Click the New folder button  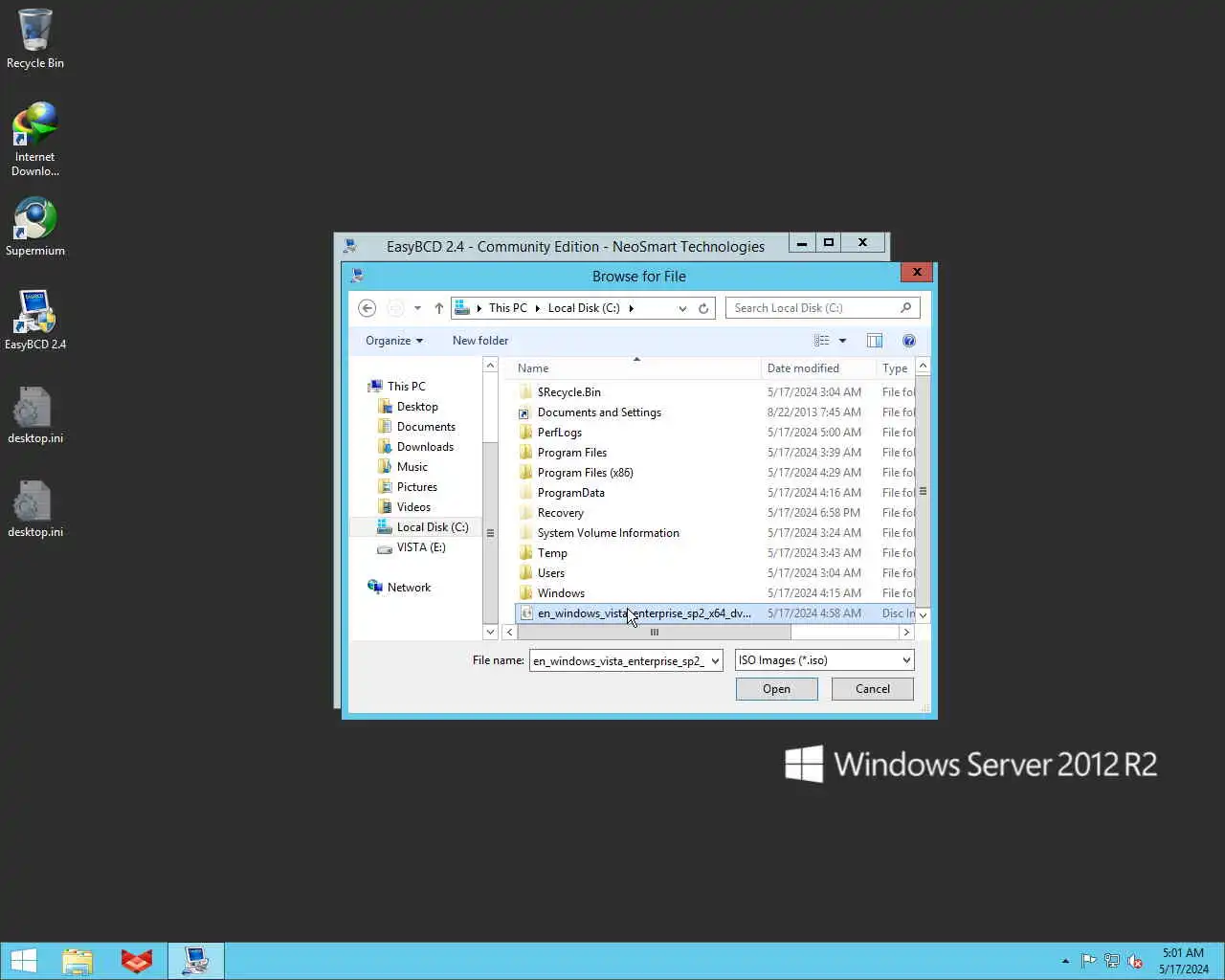[480, 341]
